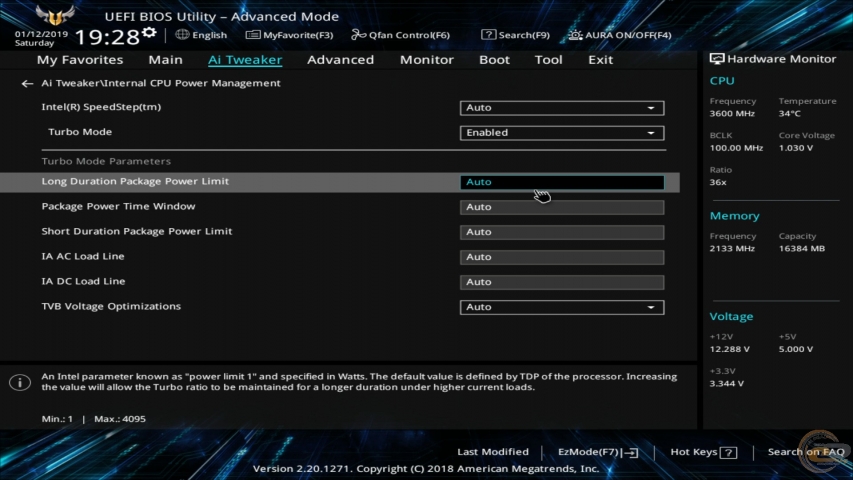Open the Monitor tab
Screen dimensions: 853x480
pyautogui.click(x=426, y=60)
